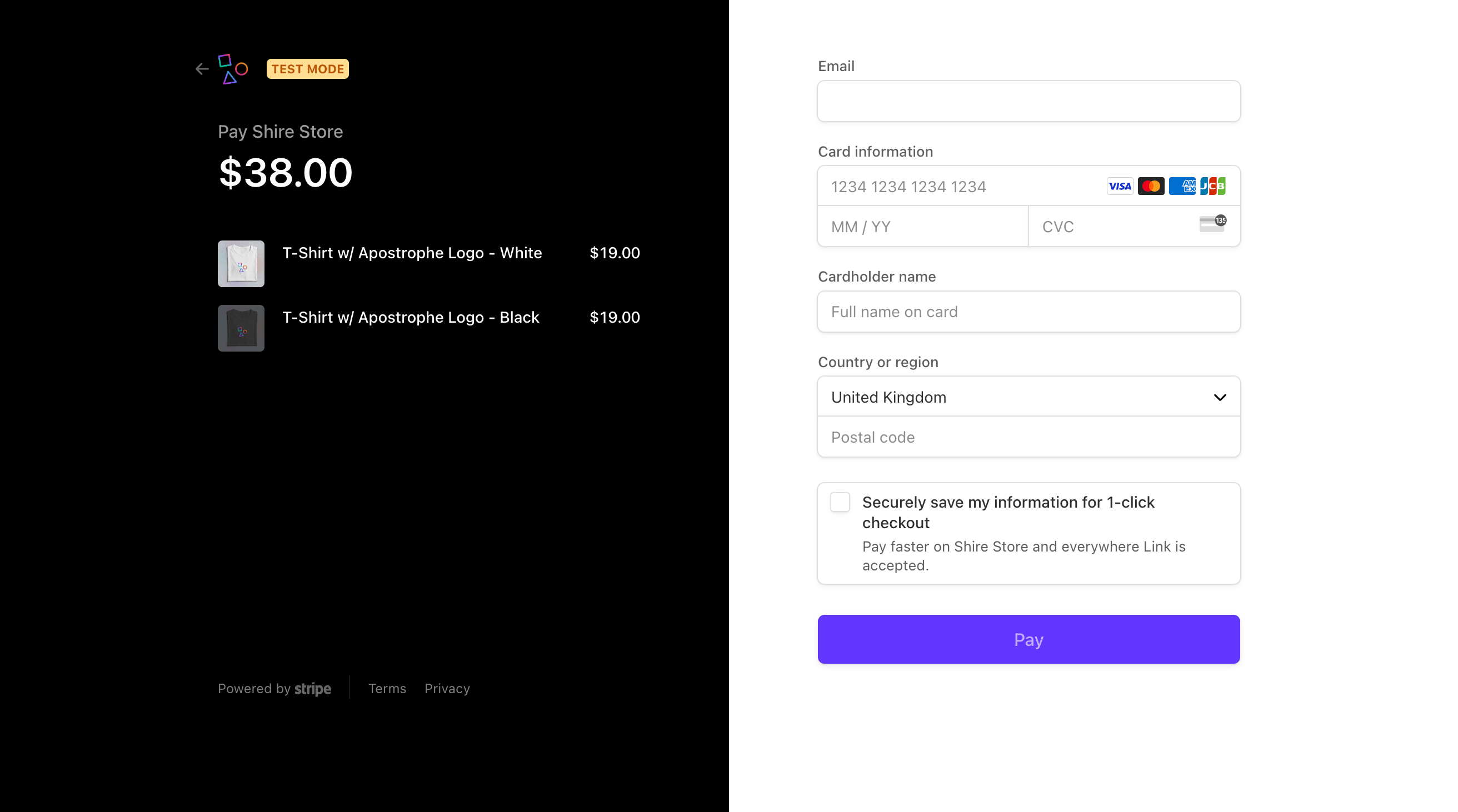
Task: Click the black T-shirt thumbnail
Action: click(241, 328)
